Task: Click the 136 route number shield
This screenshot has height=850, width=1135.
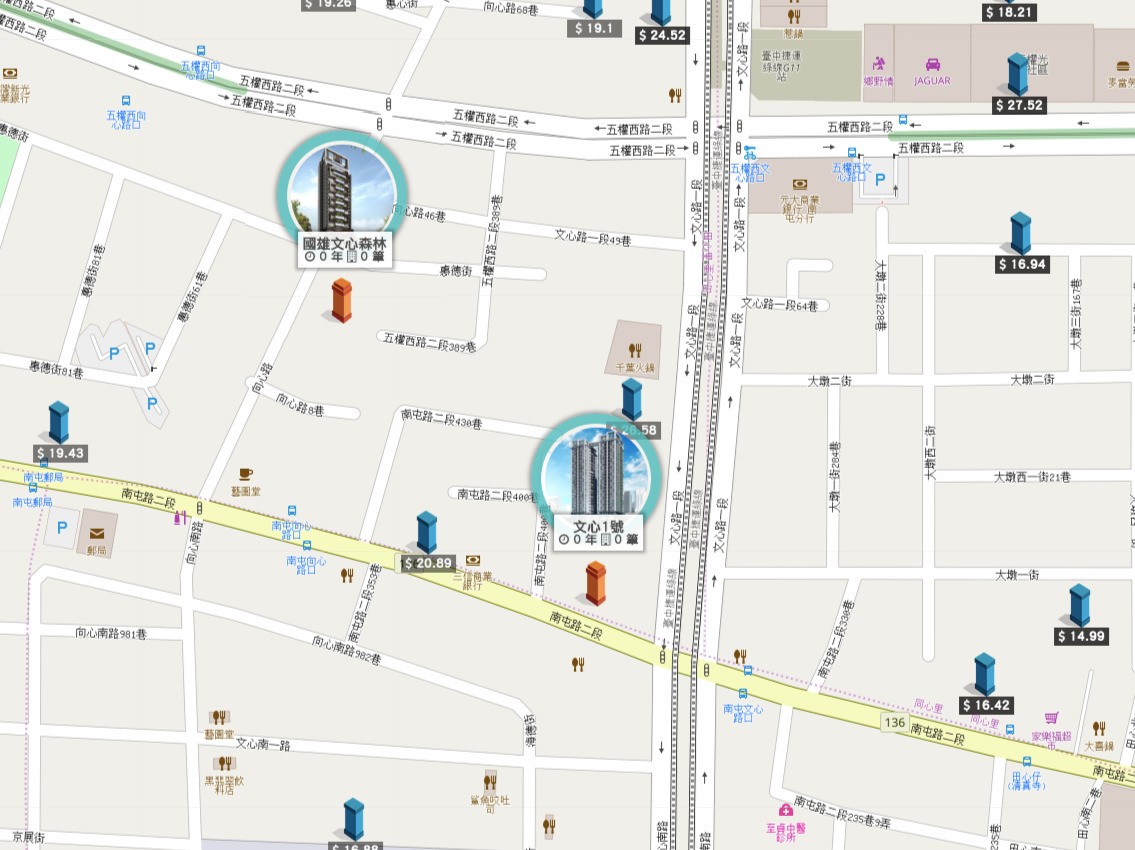Action: tap(895, 723)
